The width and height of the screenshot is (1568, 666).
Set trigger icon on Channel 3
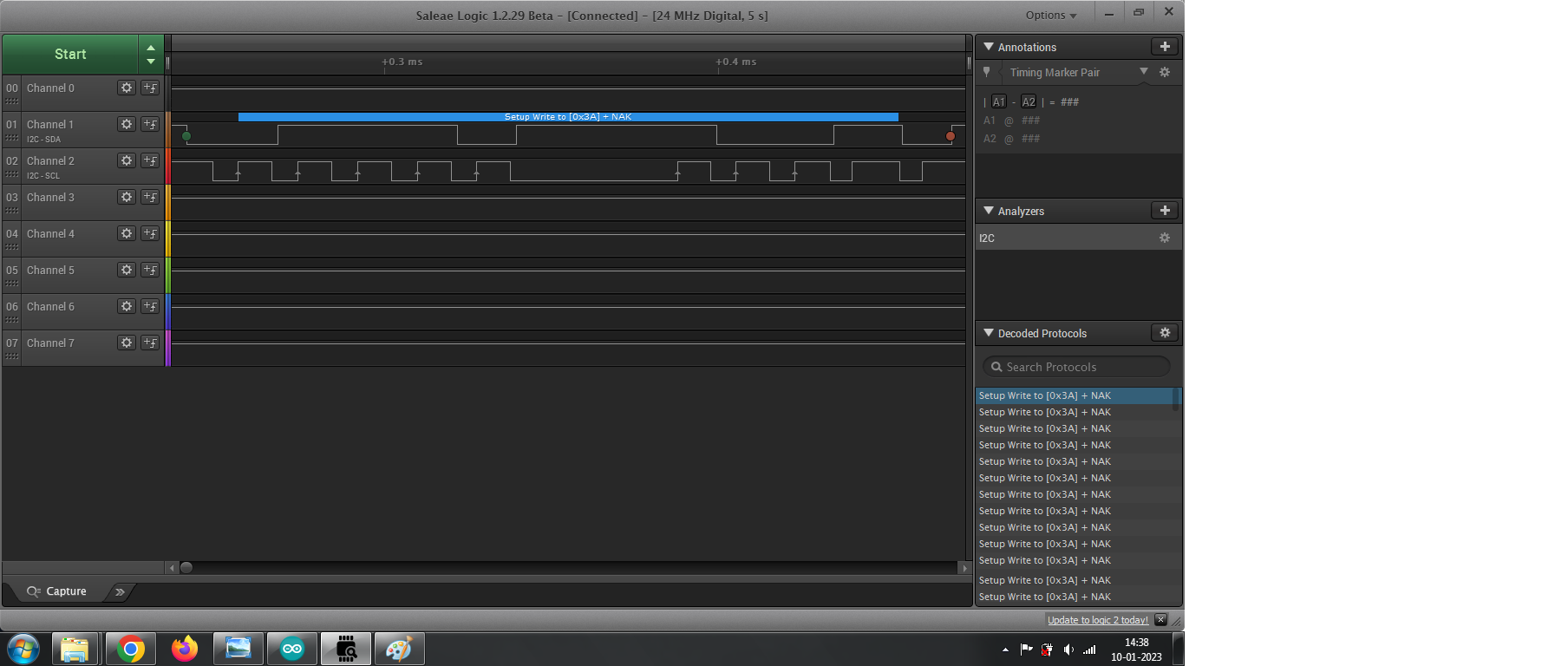tap(150, 197)
